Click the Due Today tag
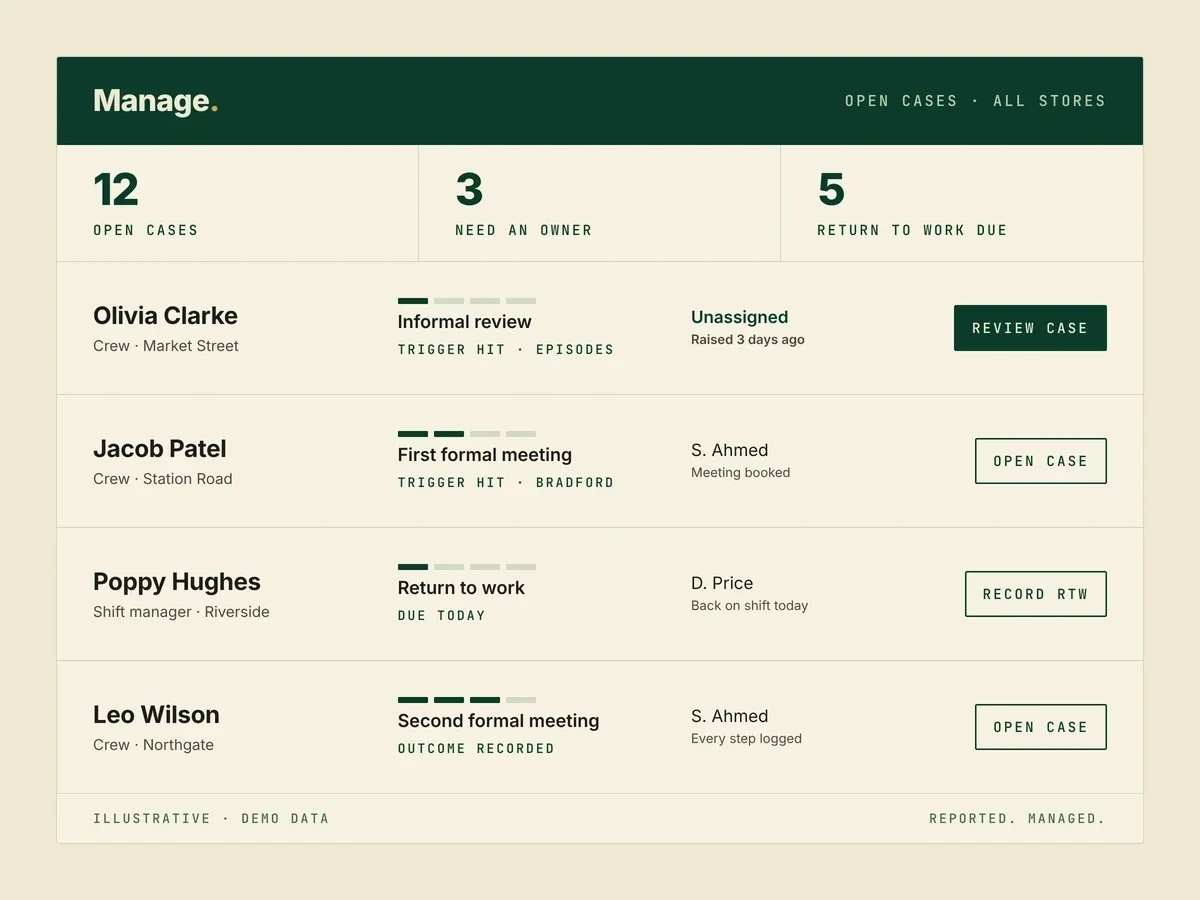The image size is (1200, 900). (x=442, y=616)
